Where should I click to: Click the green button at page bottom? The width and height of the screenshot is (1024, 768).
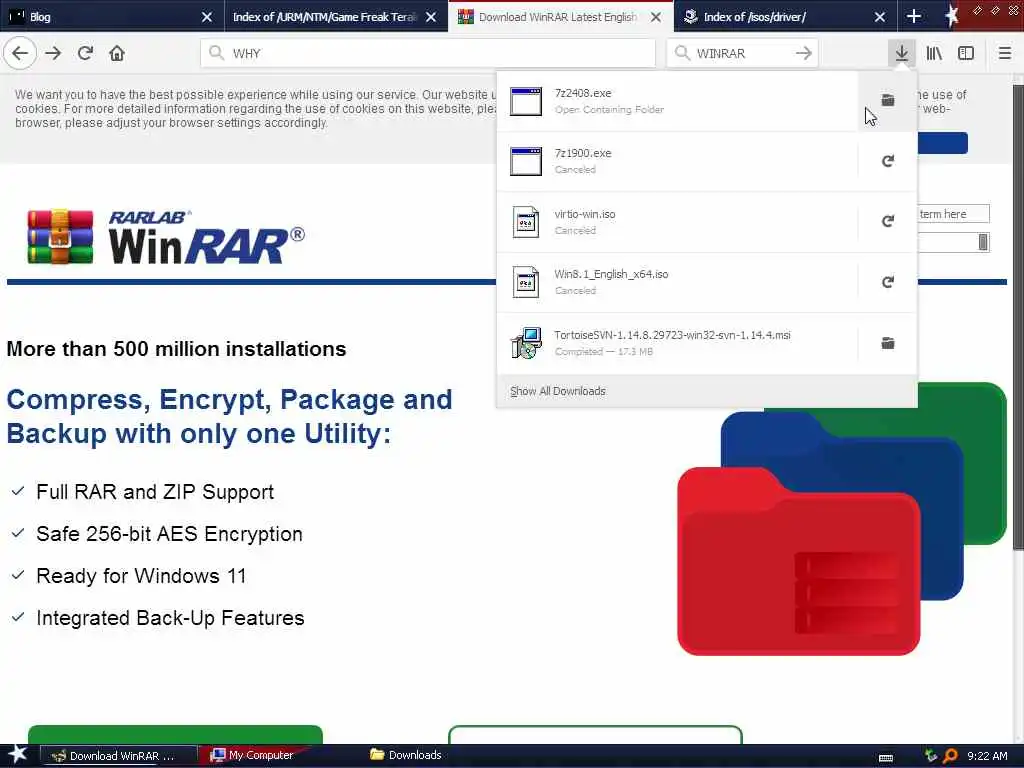coord(175,734)
